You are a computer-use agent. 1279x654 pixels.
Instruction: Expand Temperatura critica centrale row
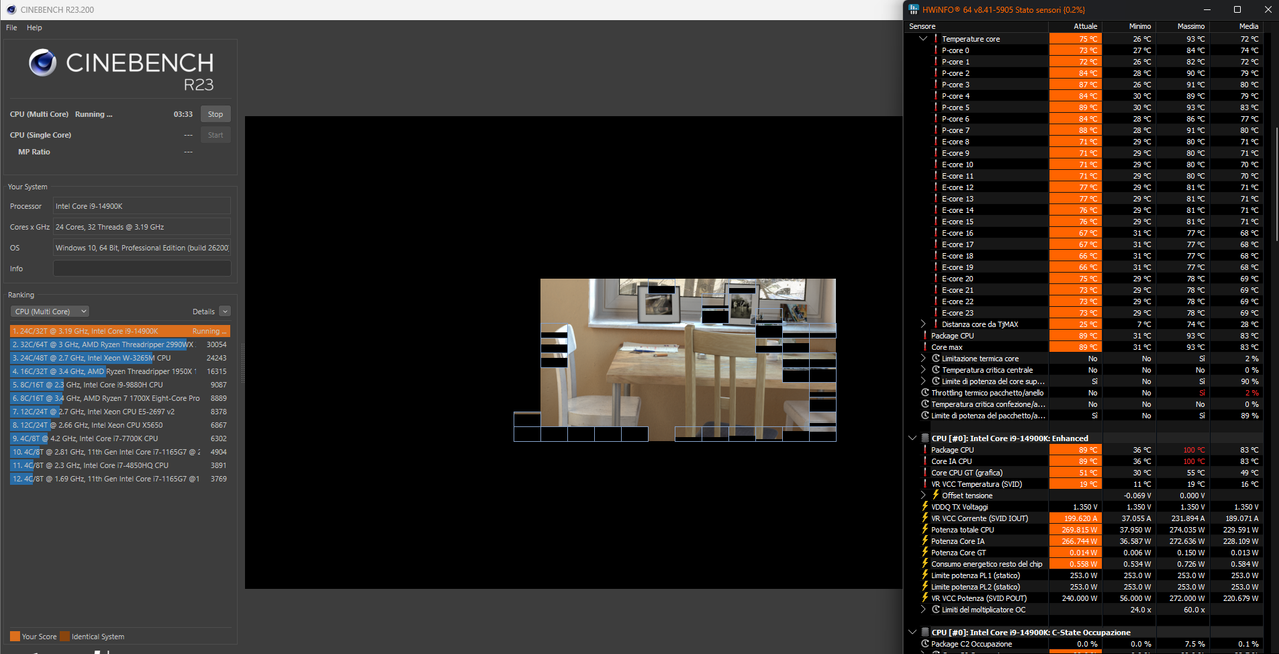click(923, 370)
